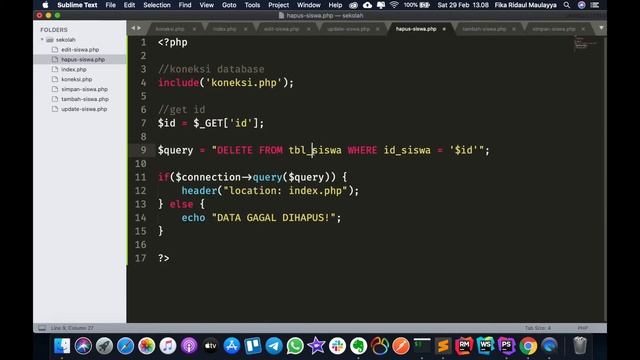
Task: Open the Find menu
Action: click(x=185, y=5)
